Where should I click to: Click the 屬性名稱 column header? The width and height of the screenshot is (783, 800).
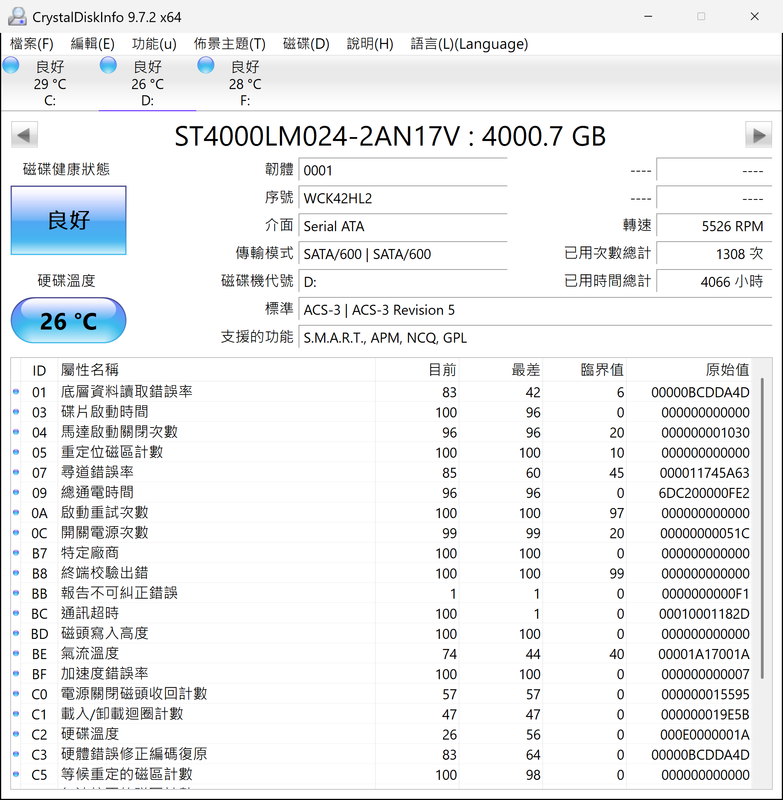(216, 370)
